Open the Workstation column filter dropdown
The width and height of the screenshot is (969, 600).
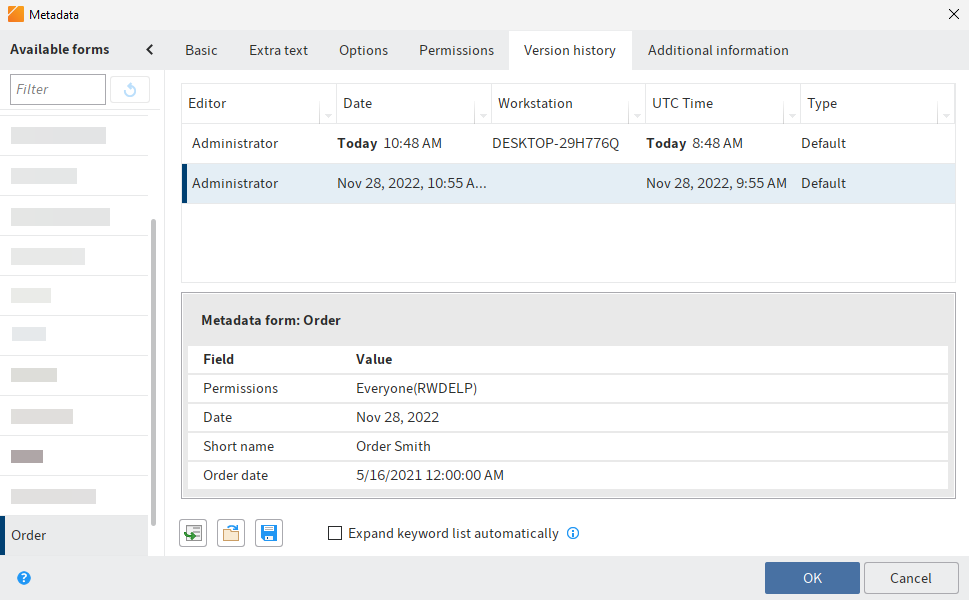(637, 116)
